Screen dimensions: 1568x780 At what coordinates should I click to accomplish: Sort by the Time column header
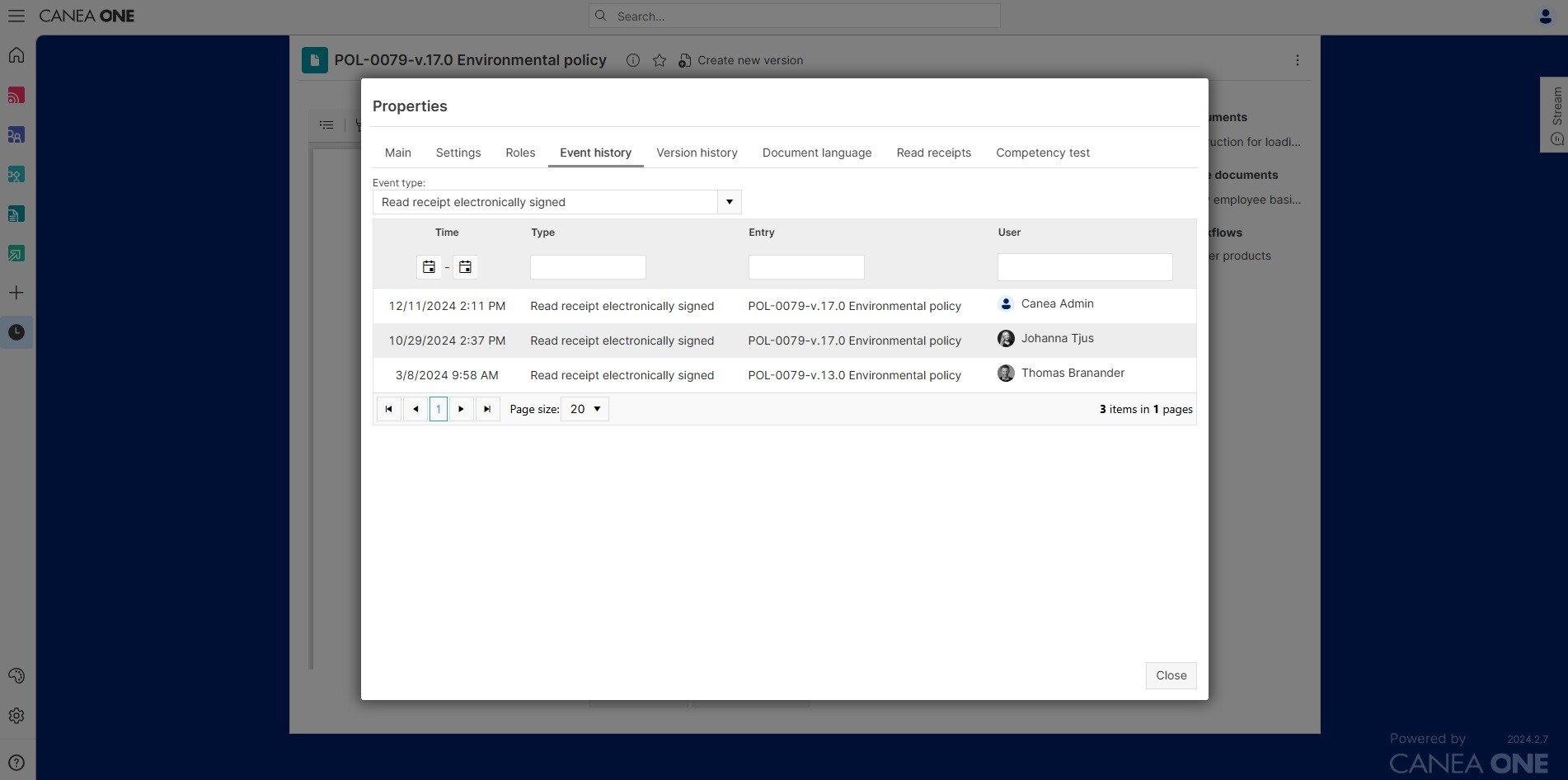(447, 233)
